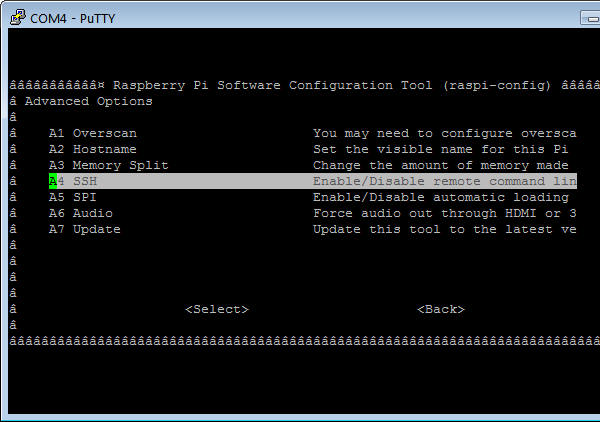This screenshot has width=600, height=422.
Task: Click the 'COM4 - PuTTY' window title
Action: pos(72,18)
